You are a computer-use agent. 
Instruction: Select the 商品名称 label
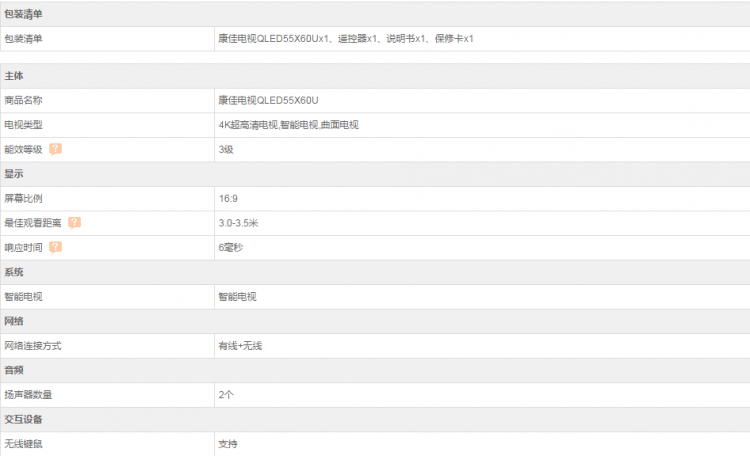click(23, 100)
